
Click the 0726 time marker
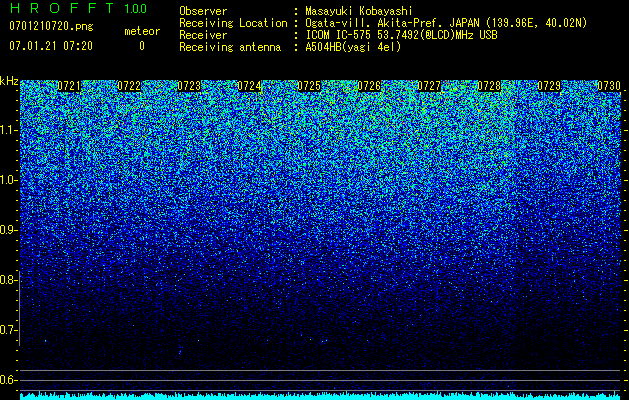click(369, 86)
